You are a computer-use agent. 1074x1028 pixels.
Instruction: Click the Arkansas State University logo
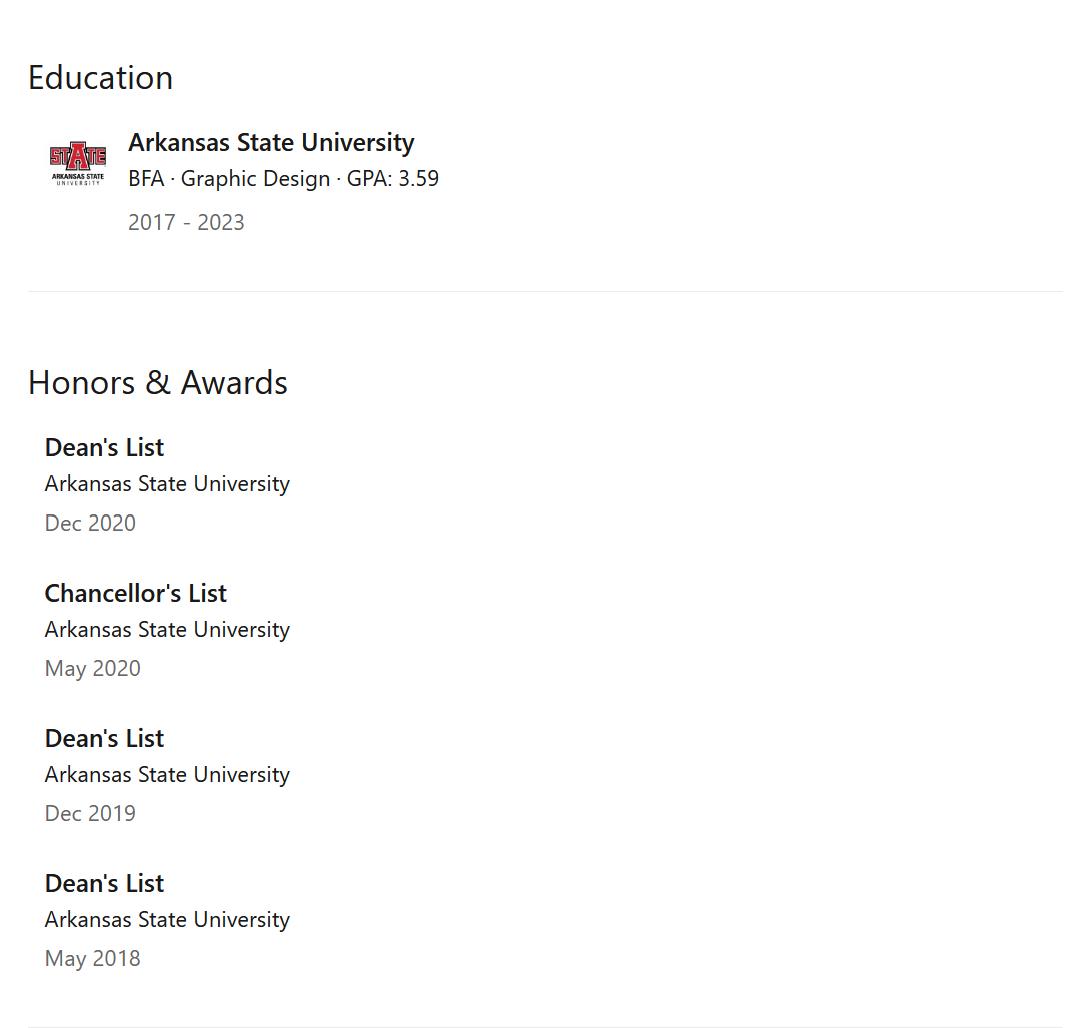[x=78, y=163]
